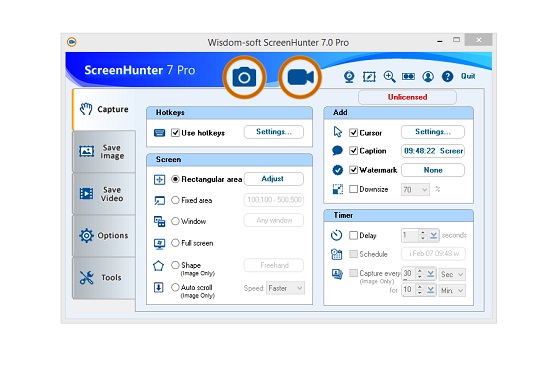Click the keyboard icon beside Use hotkeys

160,133
